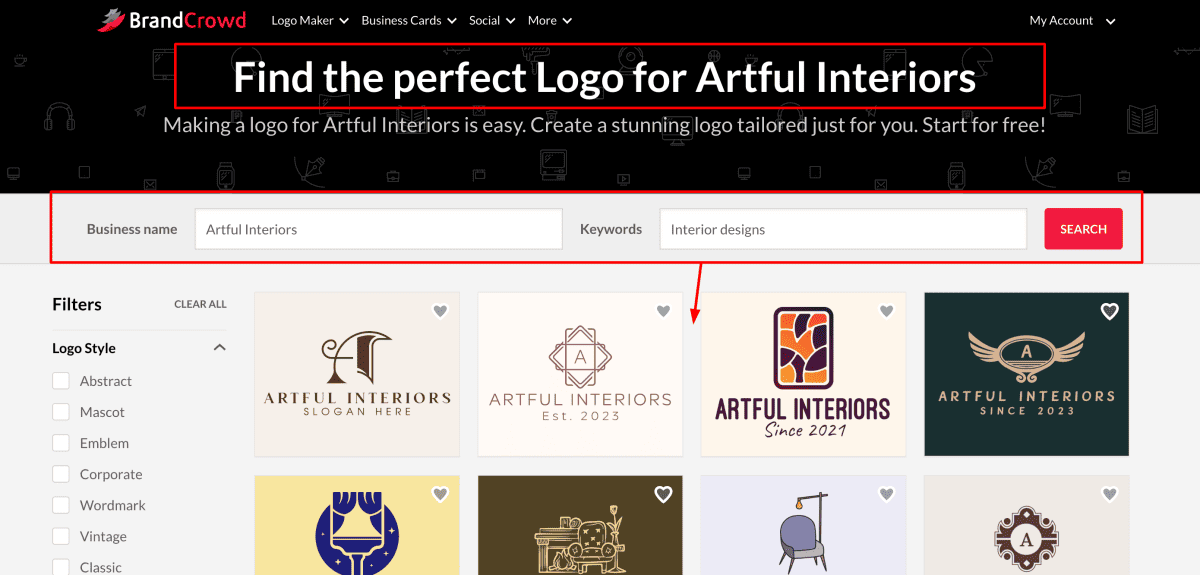Image resolution: width=1200 pixels, height=575 pixels.
Task: Collapse the Logo Style filter section
Action: (220, 348)
